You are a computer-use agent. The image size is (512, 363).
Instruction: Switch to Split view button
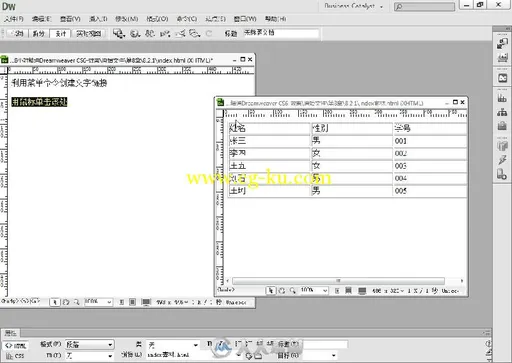[x=38, y=33]
